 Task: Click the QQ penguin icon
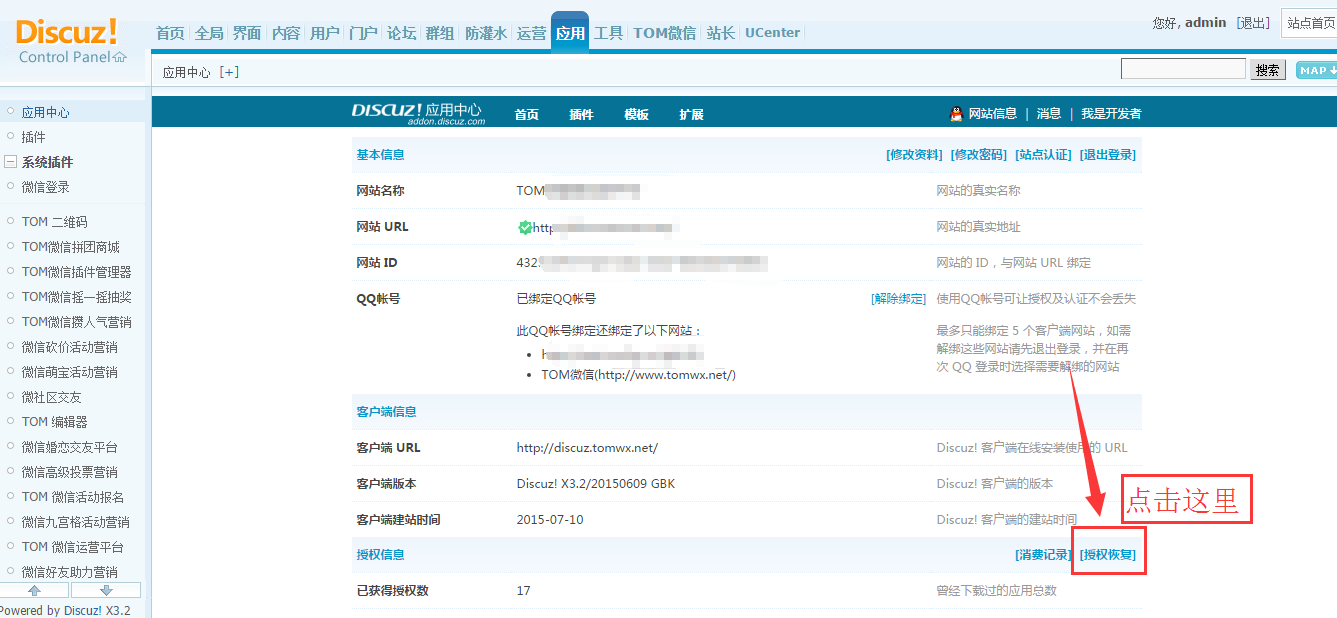click(956, 114)
